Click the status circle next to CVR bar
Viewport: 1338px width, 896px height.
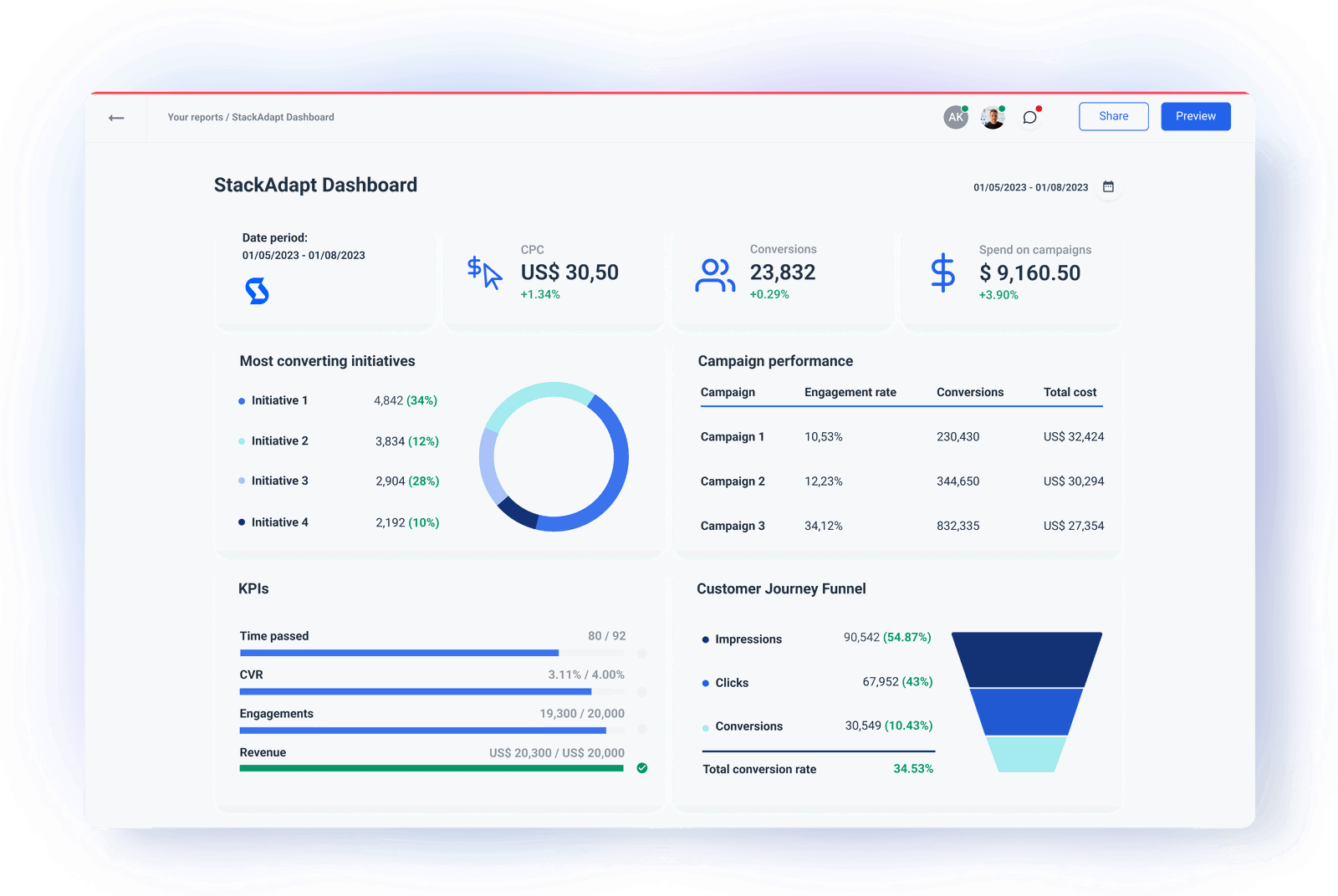coord(642,692)
